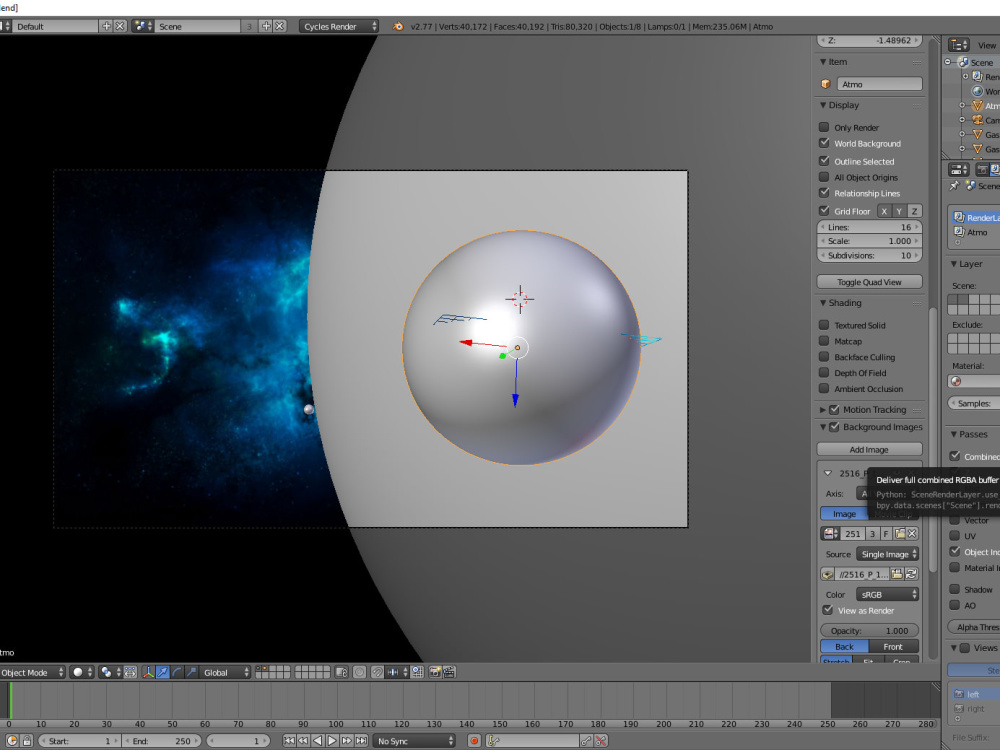Add a new screen layout with plus icon

point(107,26)
